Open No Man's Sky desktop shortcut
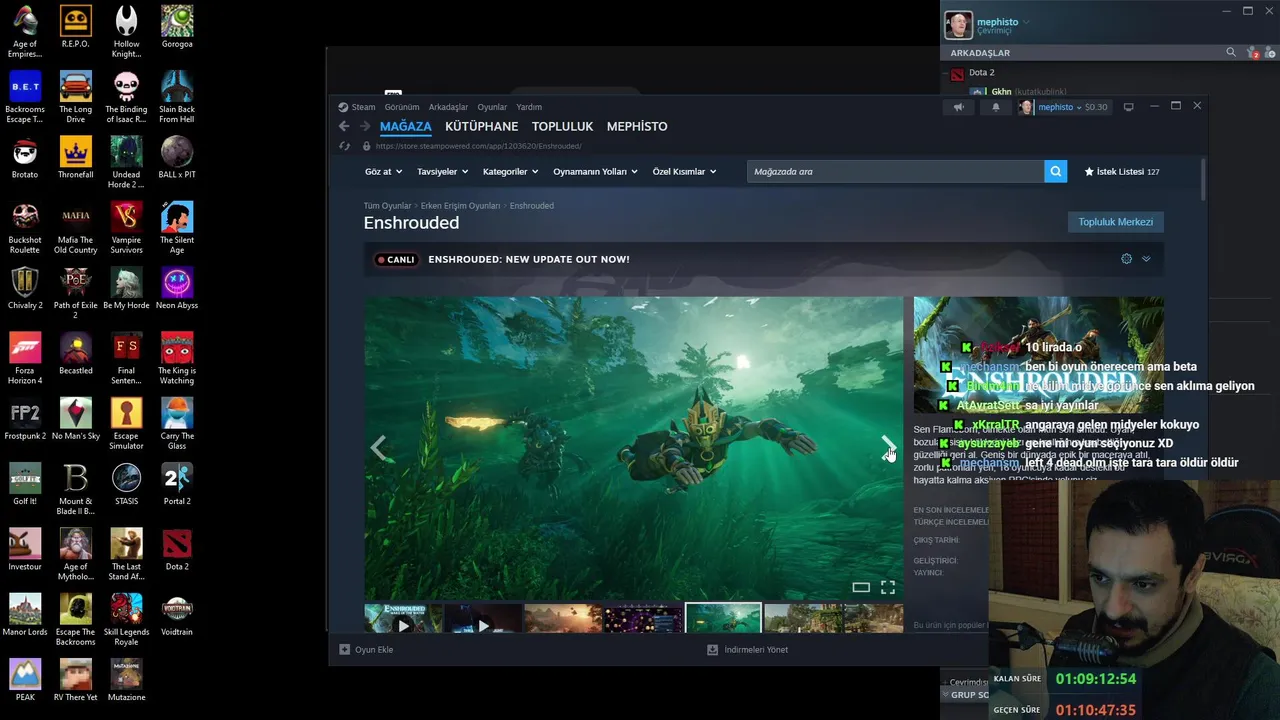 (x=75, y=418)
